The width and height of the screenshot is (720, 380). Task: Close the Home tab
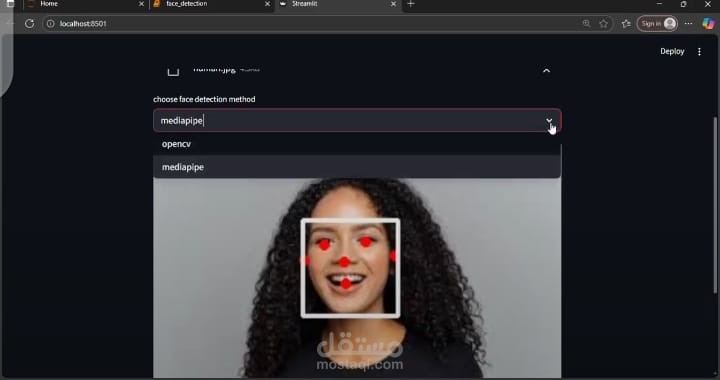(141, 4)
